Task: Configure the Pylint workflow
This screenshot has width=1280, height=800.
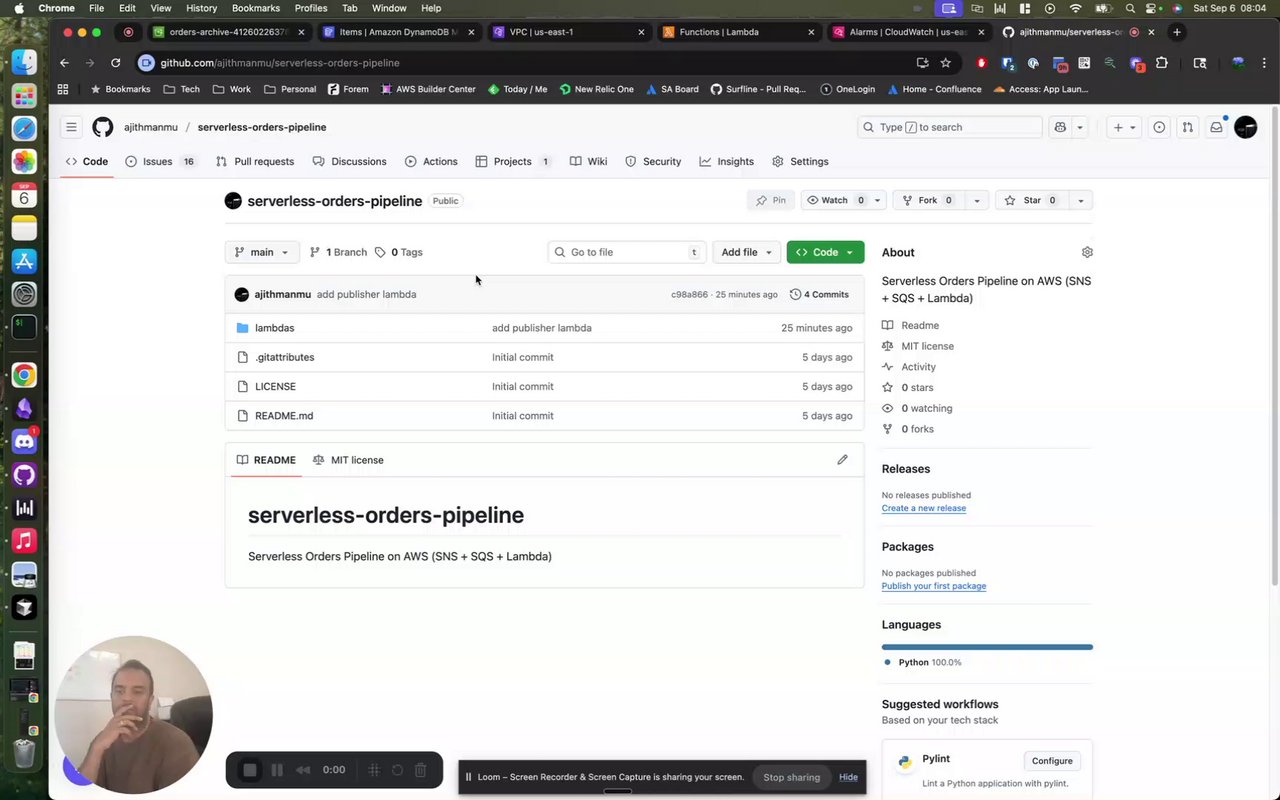Action: (1051, 761)
